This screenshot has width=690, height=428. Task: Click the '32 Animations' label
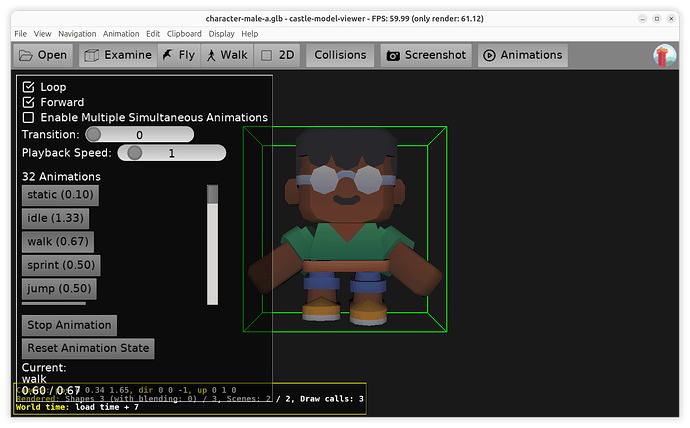(x=61, y=177)
